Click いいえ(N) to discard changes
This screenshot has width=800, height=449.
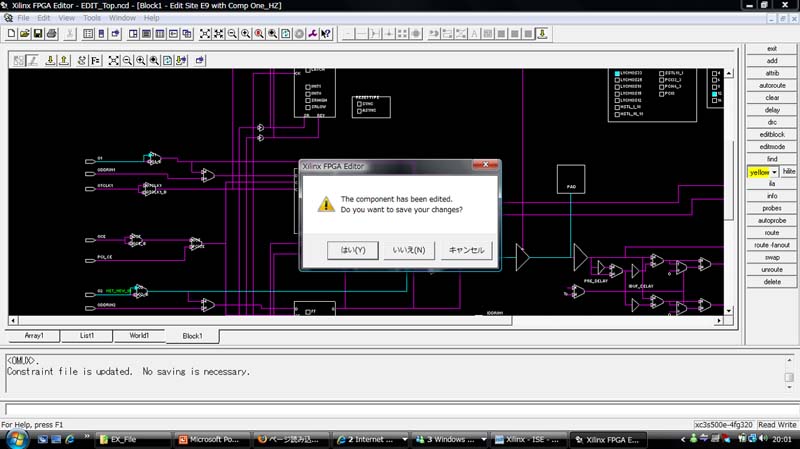point(409,250)
